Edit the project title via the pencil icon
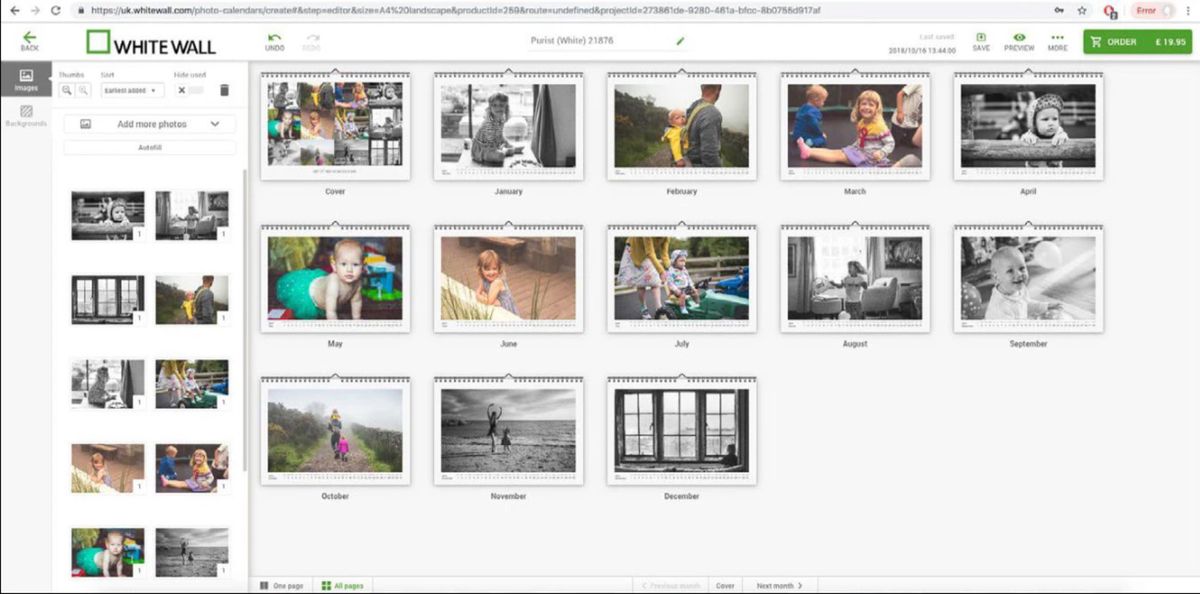 681,42
